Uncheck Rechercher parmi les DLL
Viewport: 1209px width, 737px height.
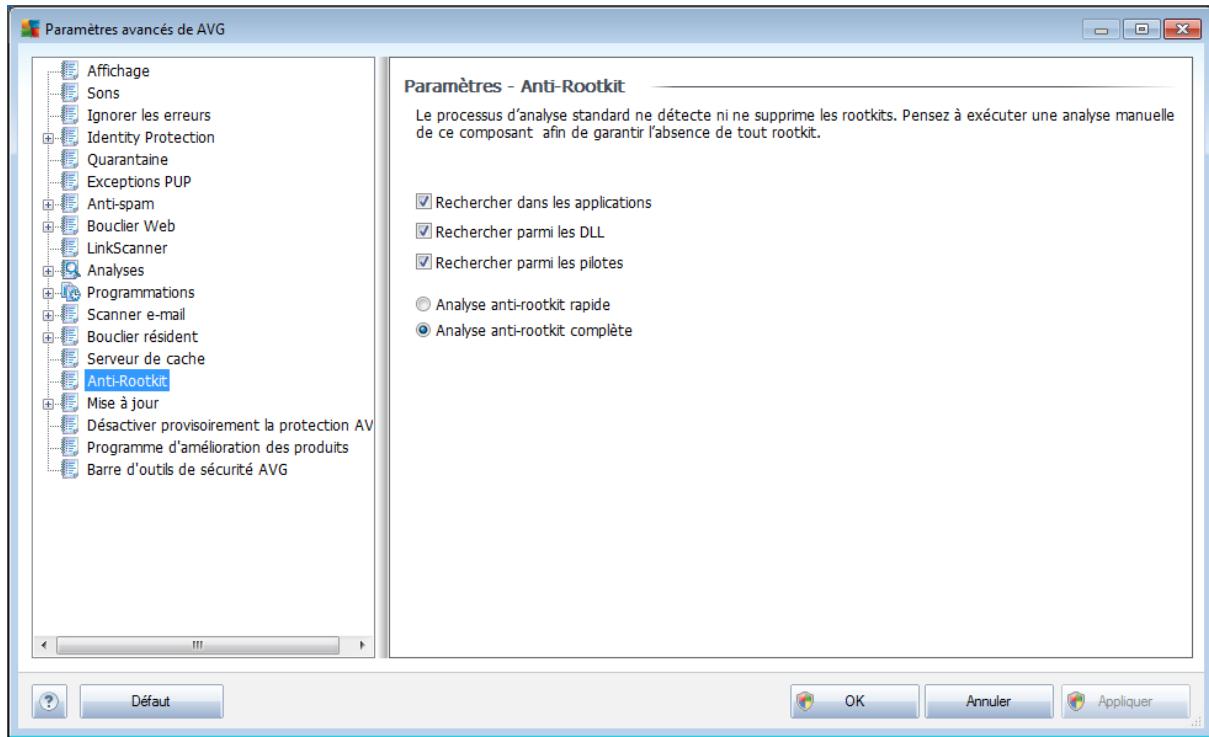click(424, 232)
